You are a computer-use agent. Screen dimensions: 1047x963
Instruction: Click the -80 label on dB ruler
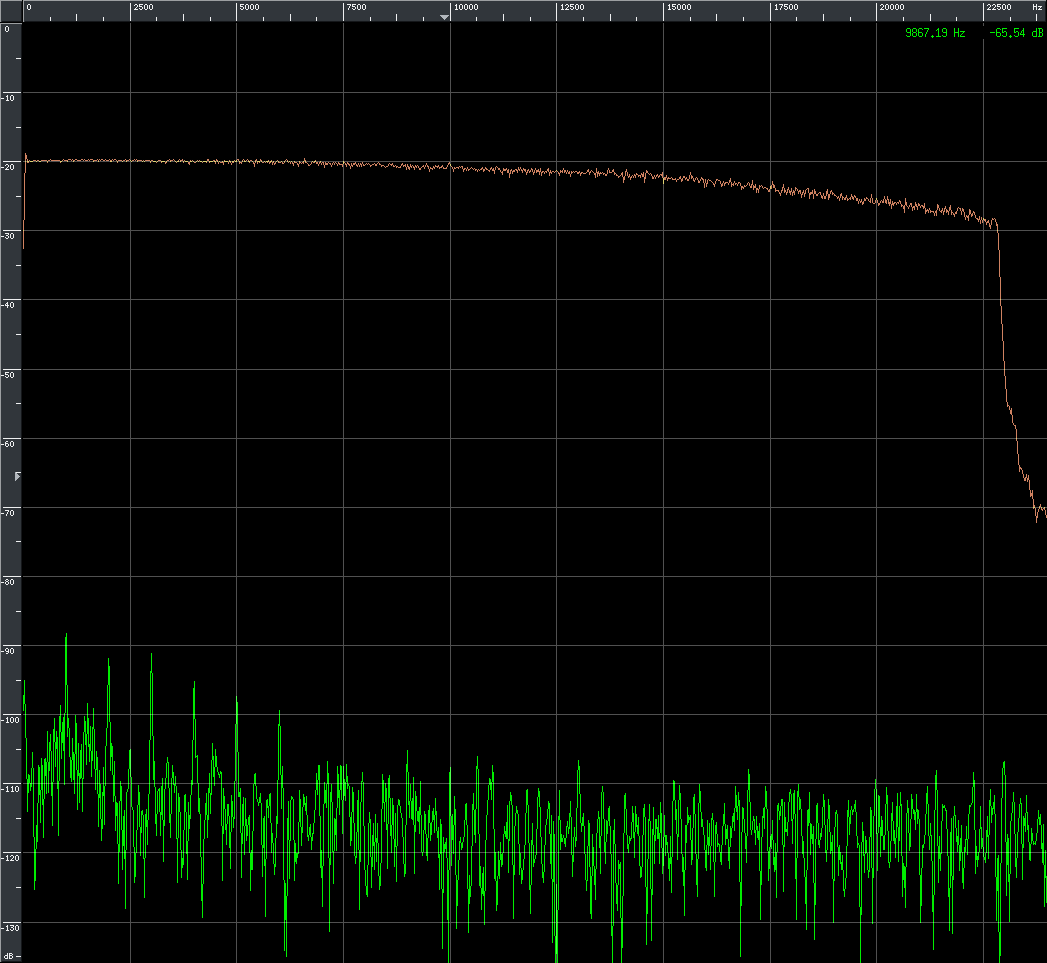[x=8, y=582]
